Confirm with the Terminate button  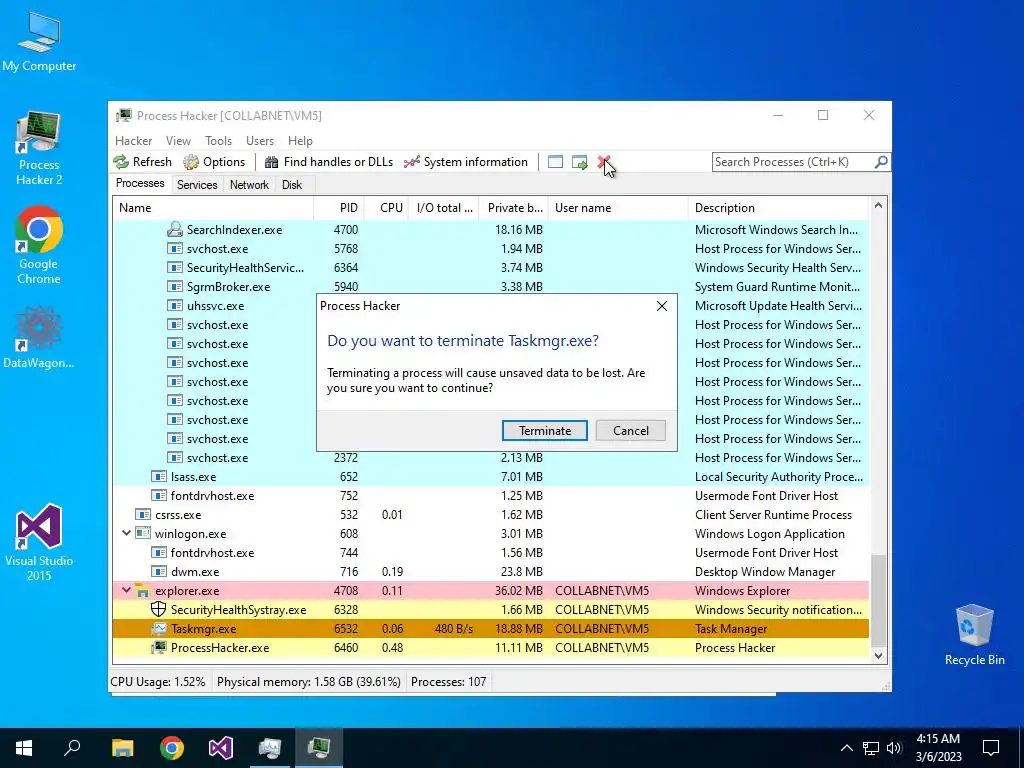point(545,430)
